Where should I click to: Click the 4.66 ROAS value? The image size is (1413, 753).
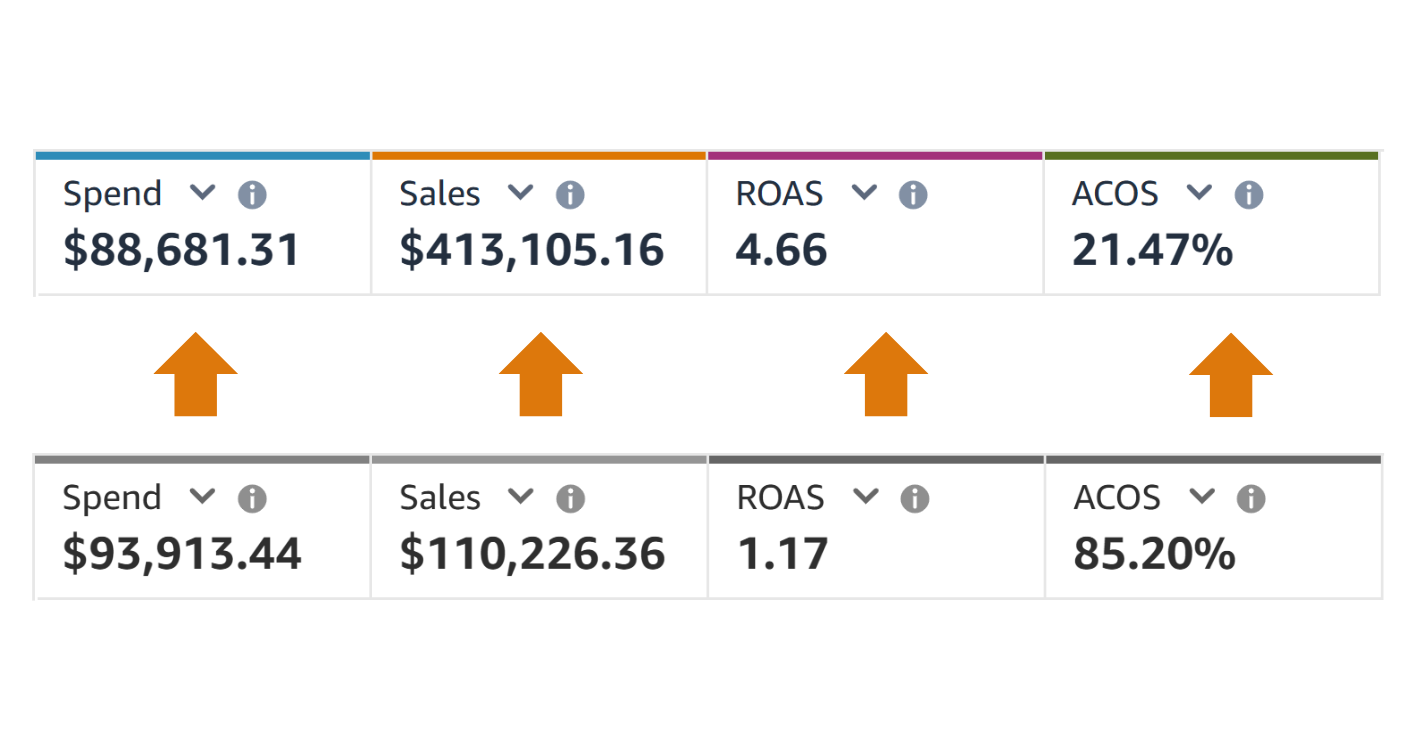coord(782,249)
